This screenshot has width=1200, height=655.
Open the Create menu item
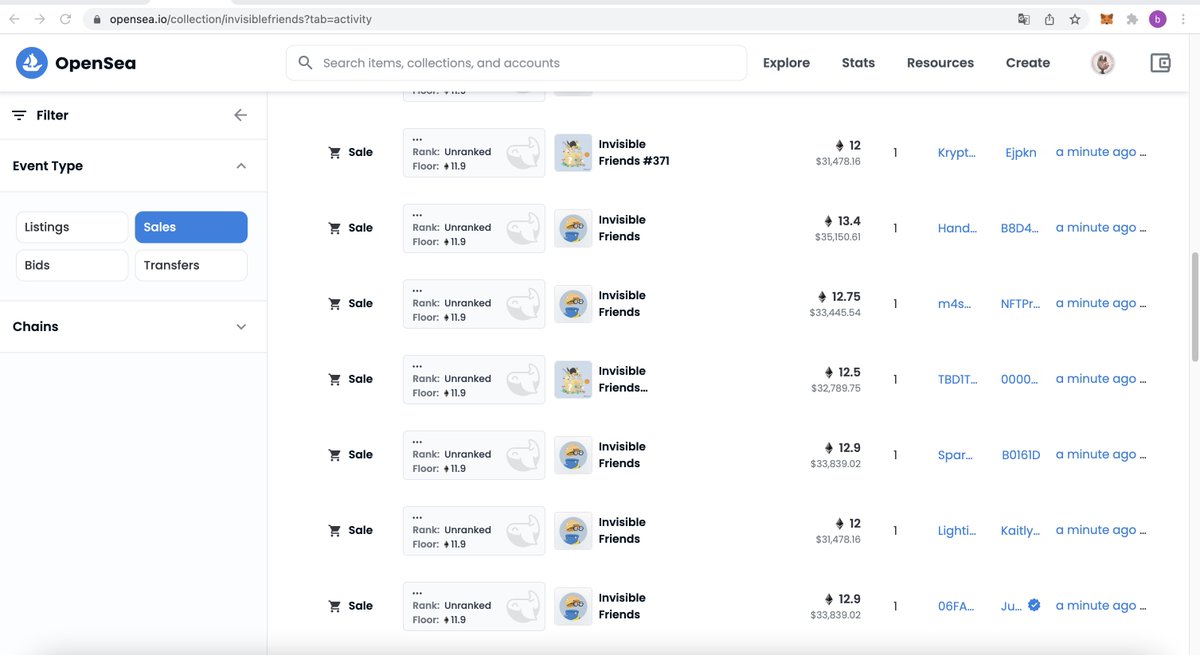coord(1028,63)
